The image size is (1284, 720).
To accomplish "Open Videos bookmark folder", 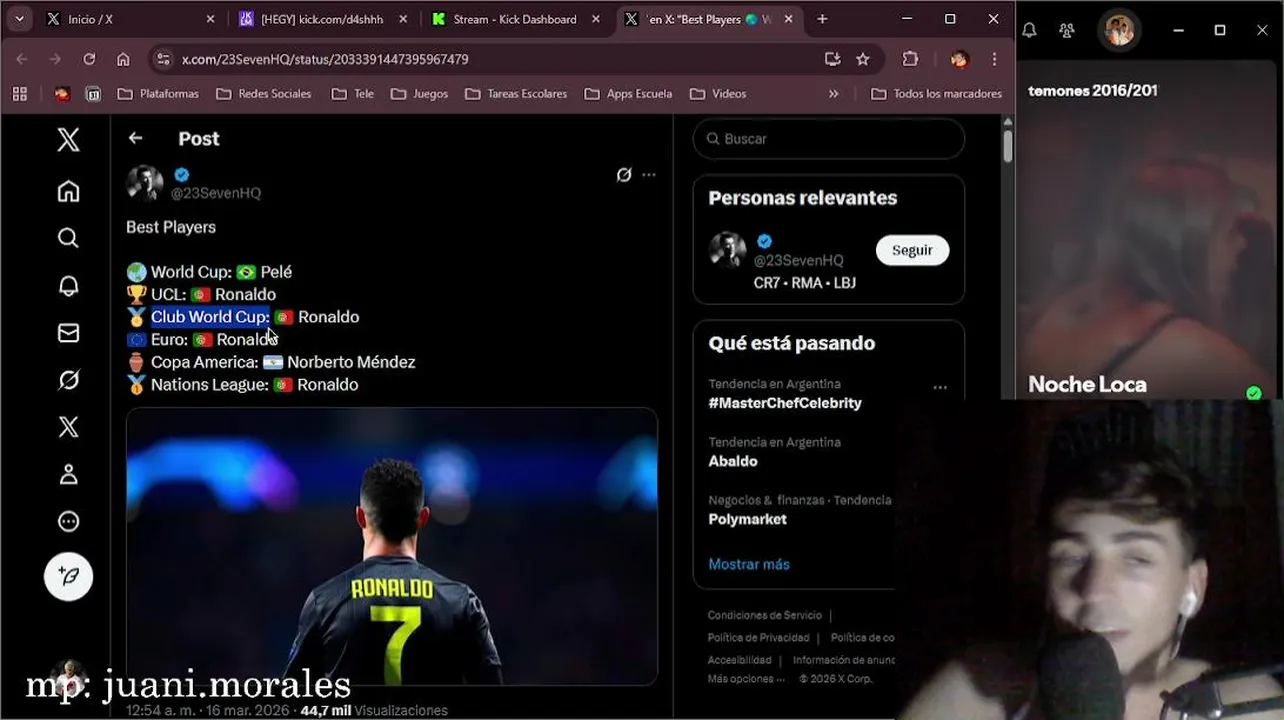I will tap(718, 94).
